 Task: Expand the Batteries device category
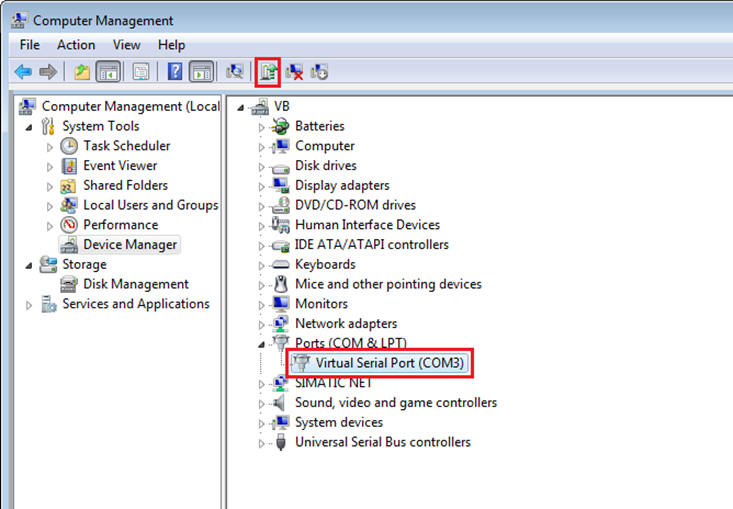click(x=261, y=127)
